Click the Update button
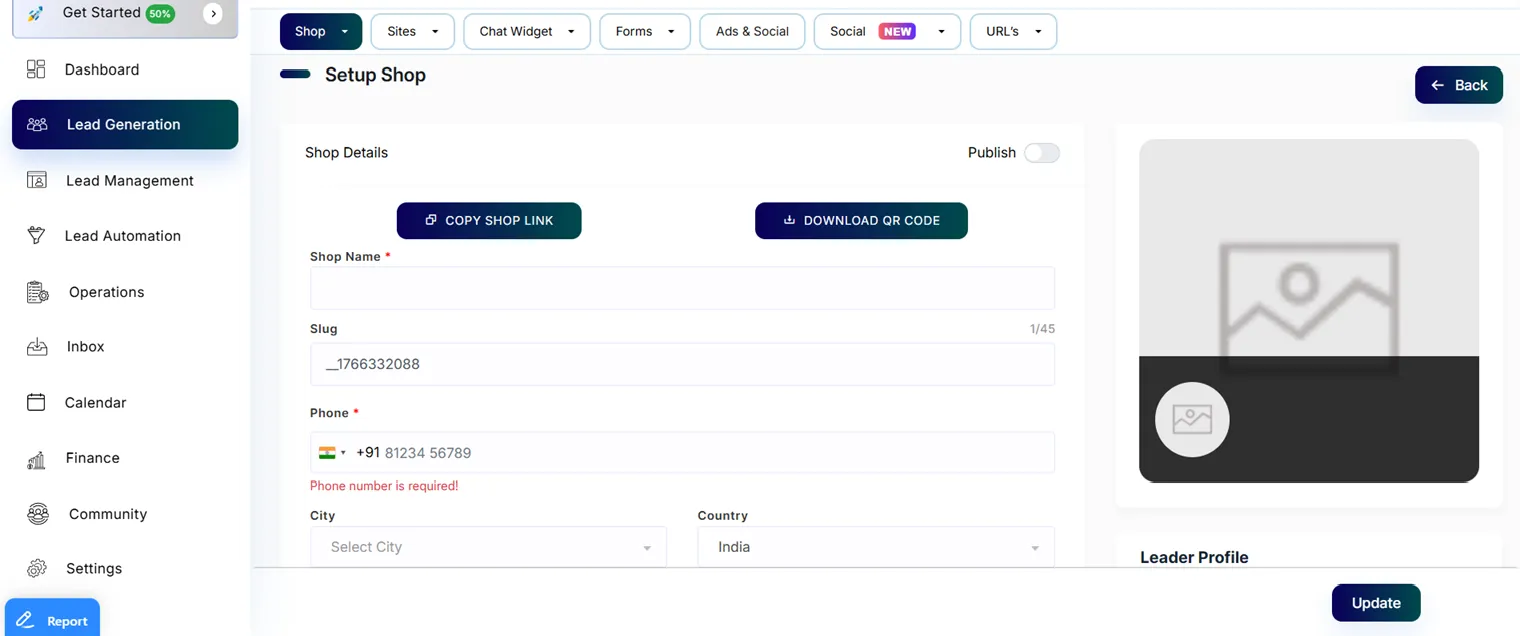Screen dimensions: 1520x636 click(1375, 603)
